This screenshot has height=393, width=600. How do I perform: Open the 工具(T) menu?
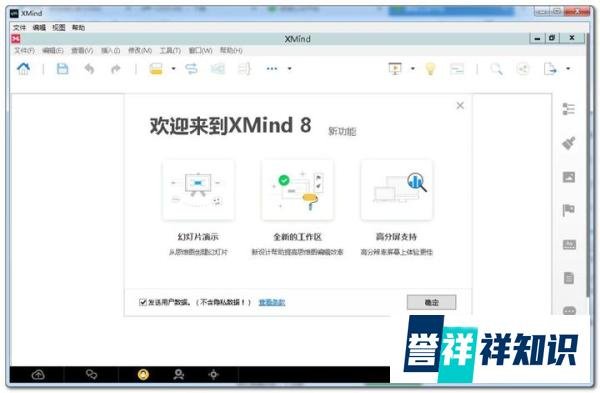coord(170,51)
